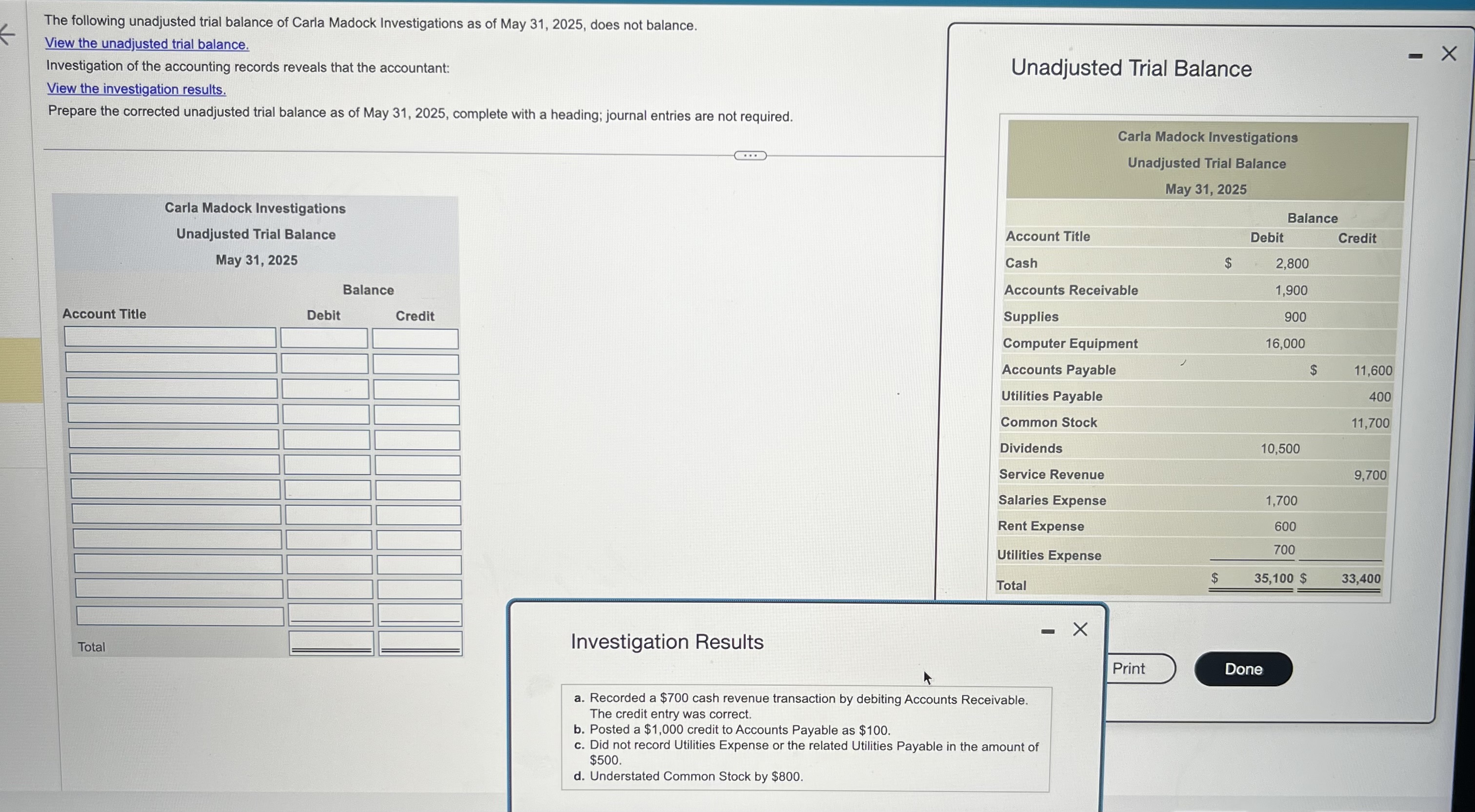Click the back arrow icon
Screen dimensions: 1475x812
point(8,35)
